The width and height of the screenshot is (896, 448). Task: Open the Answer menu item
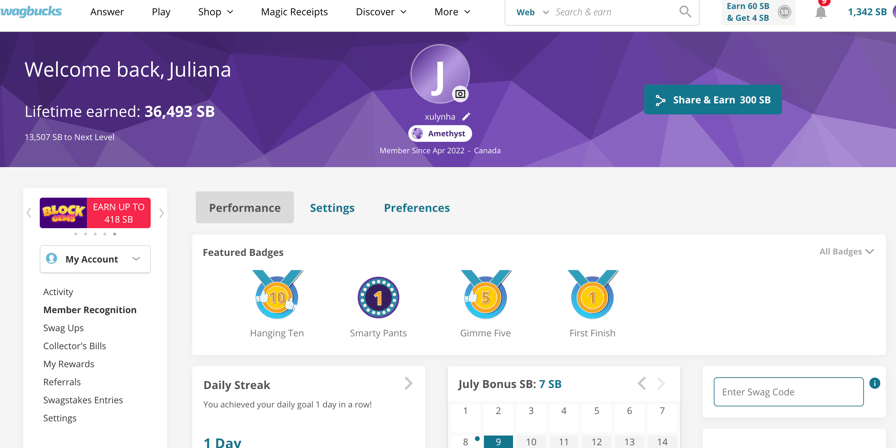click(107, 12)
